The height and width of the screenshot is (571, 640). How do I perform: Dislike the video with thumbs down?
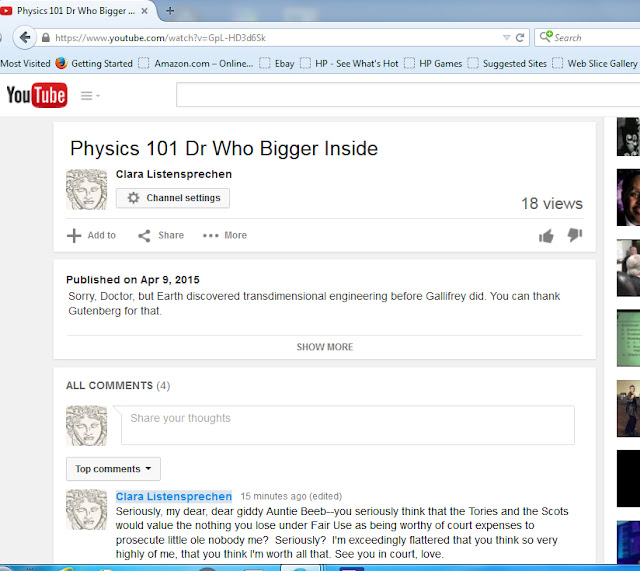click(575, 235)
